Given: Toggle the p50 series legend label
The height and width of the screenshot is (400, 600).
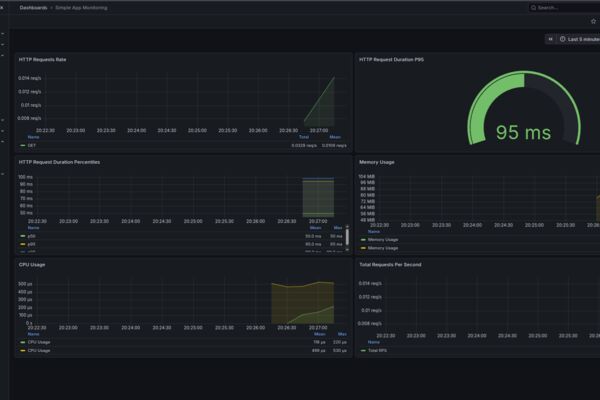Looking at the screenshot, I should [x=31, y=236].
